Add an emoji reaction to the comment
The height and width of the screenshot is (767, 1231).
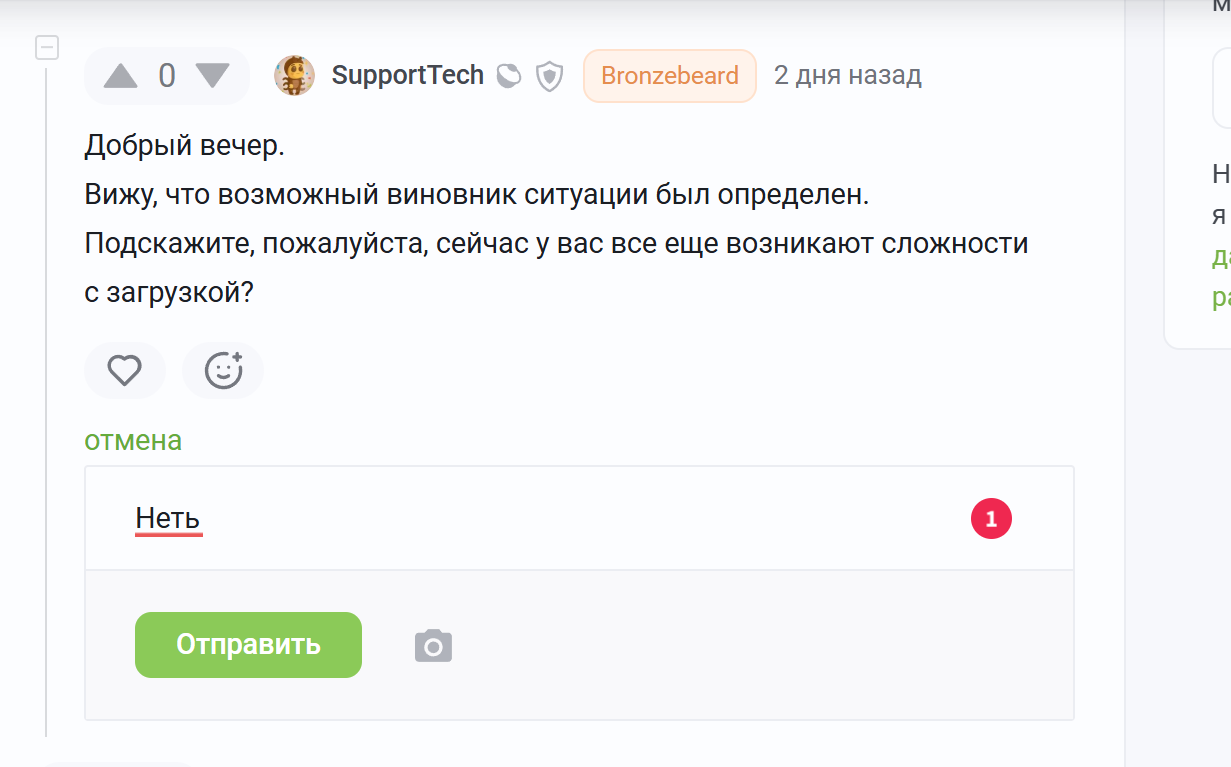223,371
